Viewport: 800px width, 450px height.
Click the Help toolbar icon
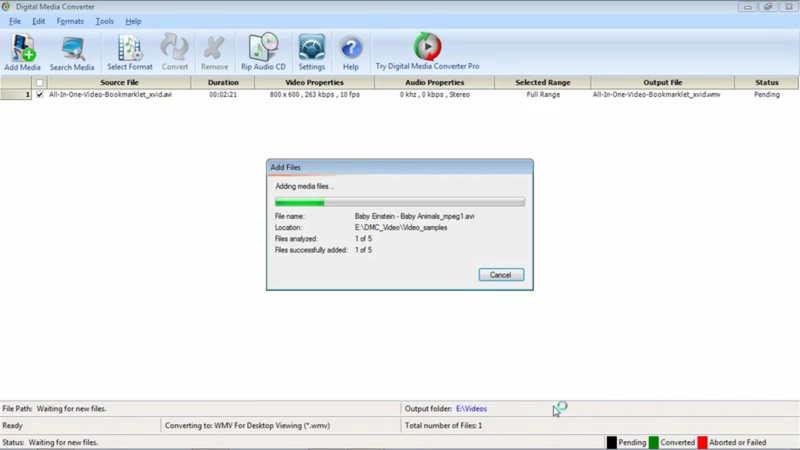click(351, 52)
